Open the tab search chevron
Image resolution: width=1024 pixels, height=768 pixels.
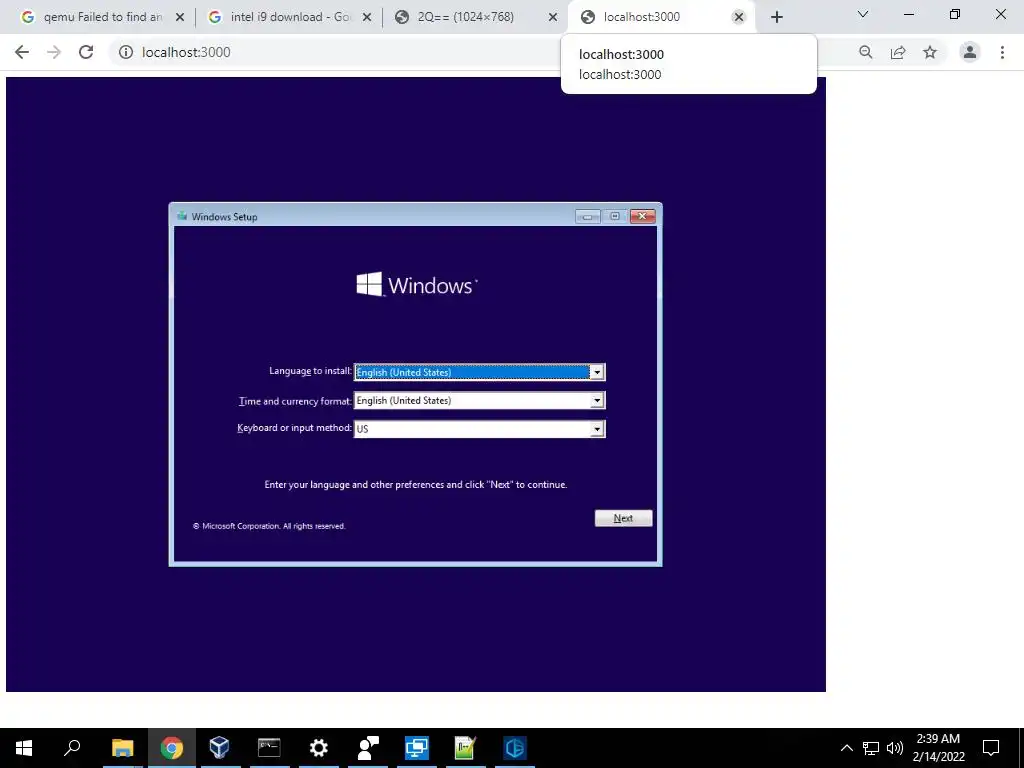click(x=863, y=14)
